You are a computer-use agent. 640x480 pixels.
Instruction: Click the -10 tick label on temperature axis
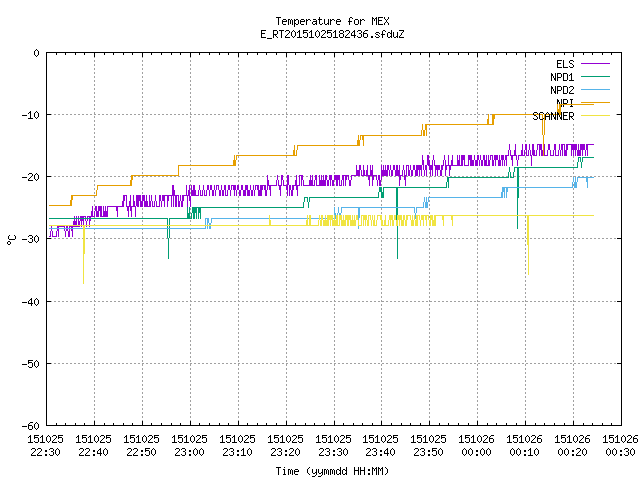click(x=31, y=115)
